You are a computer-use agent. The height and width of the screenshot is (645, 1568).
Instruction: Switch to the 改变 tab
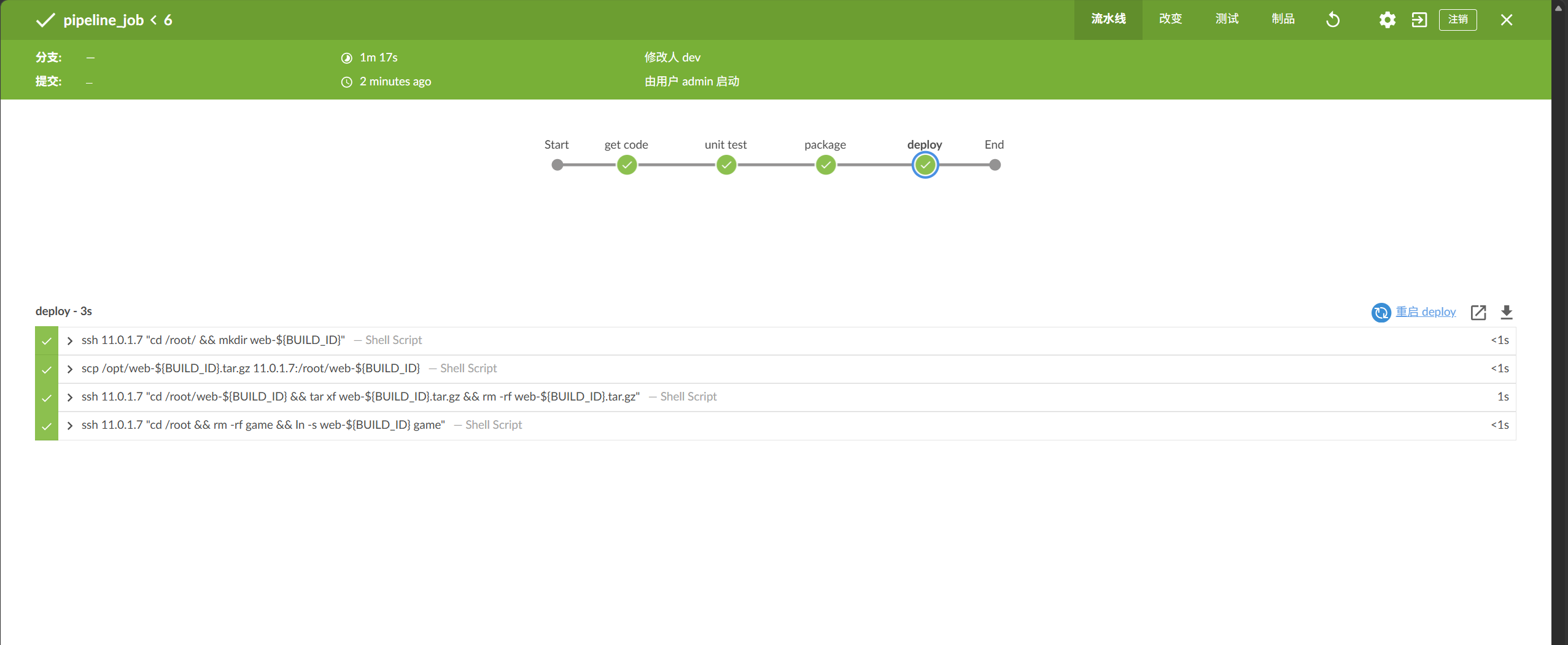coord(1170,20)
